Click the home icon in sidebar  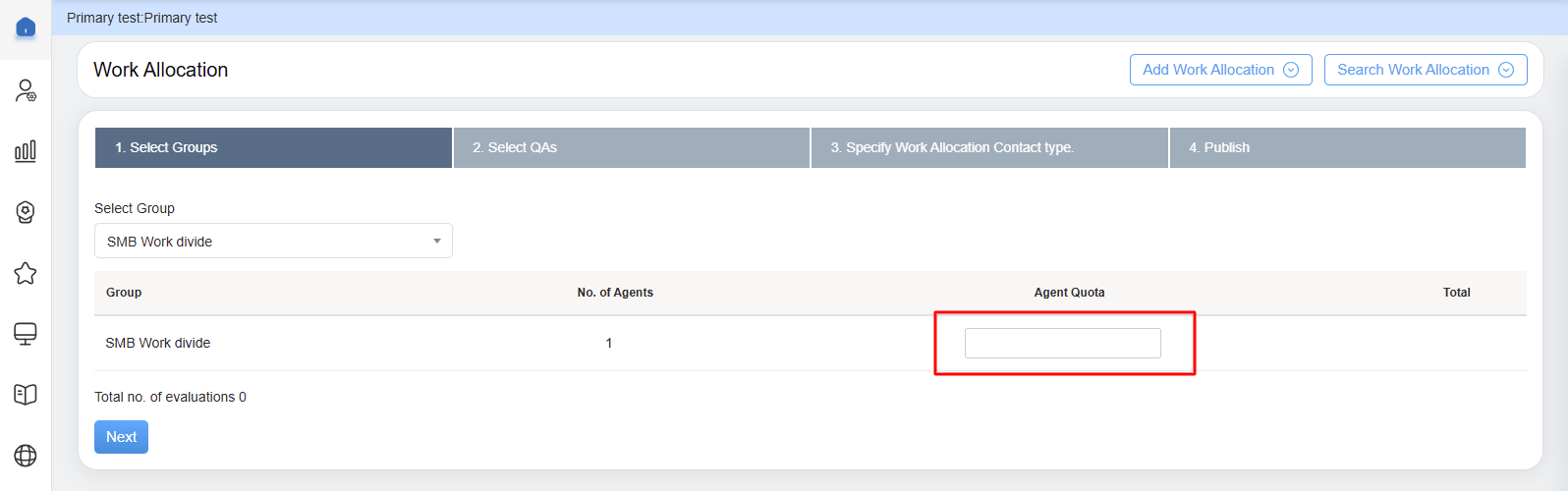coord(26,27)
